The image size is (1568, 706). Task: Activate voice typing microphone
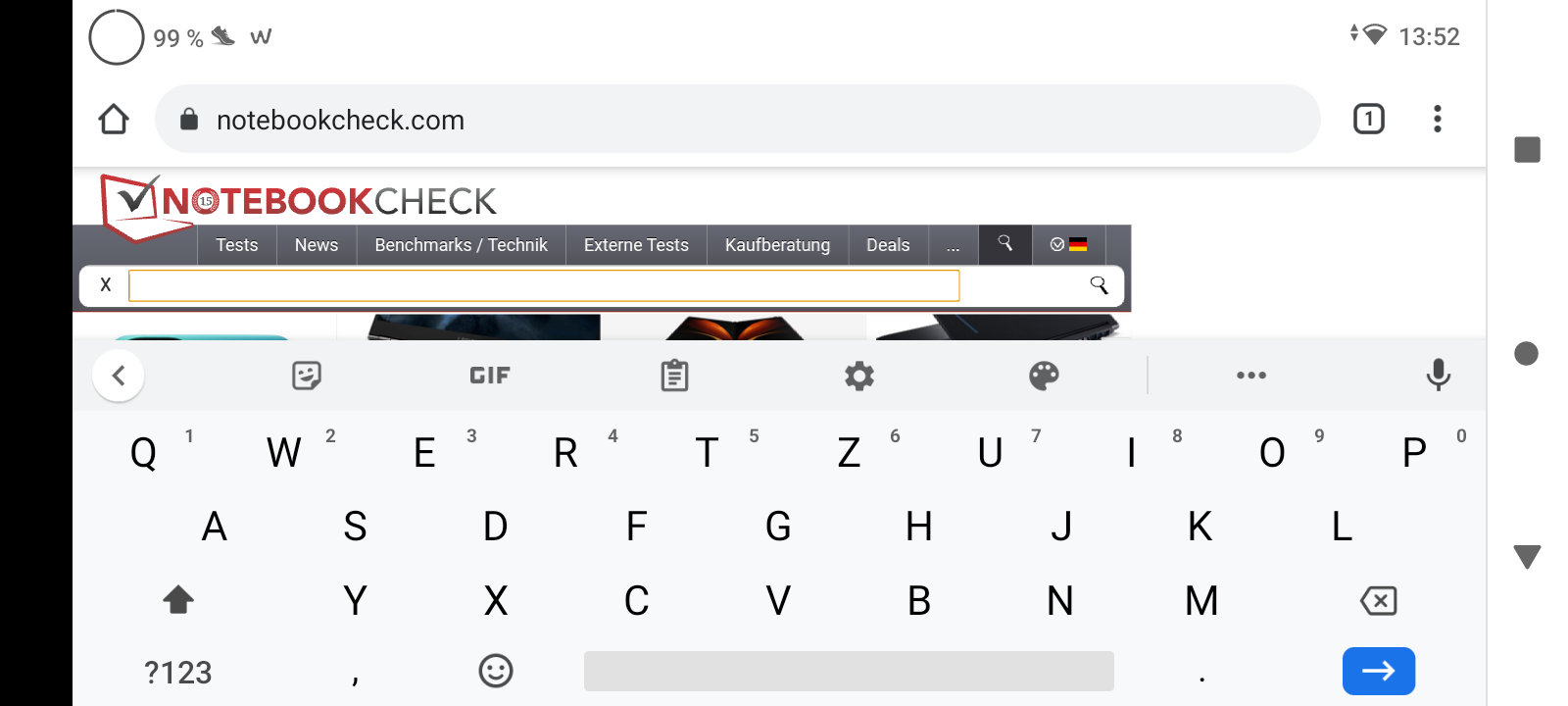point(1438,375)
